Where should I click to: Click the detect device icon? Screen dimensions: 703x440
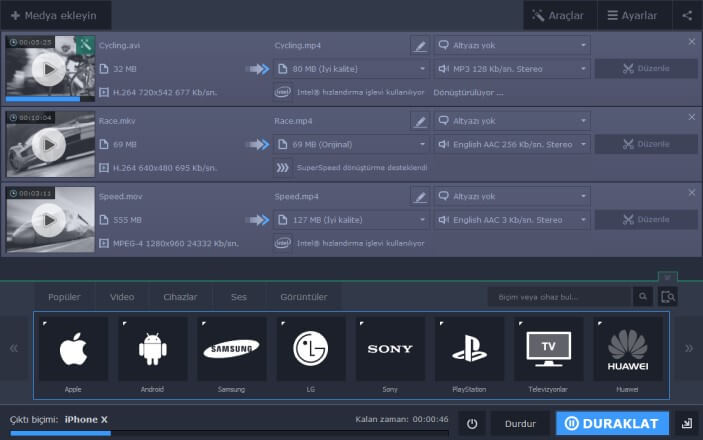click(x=668, y=297)
